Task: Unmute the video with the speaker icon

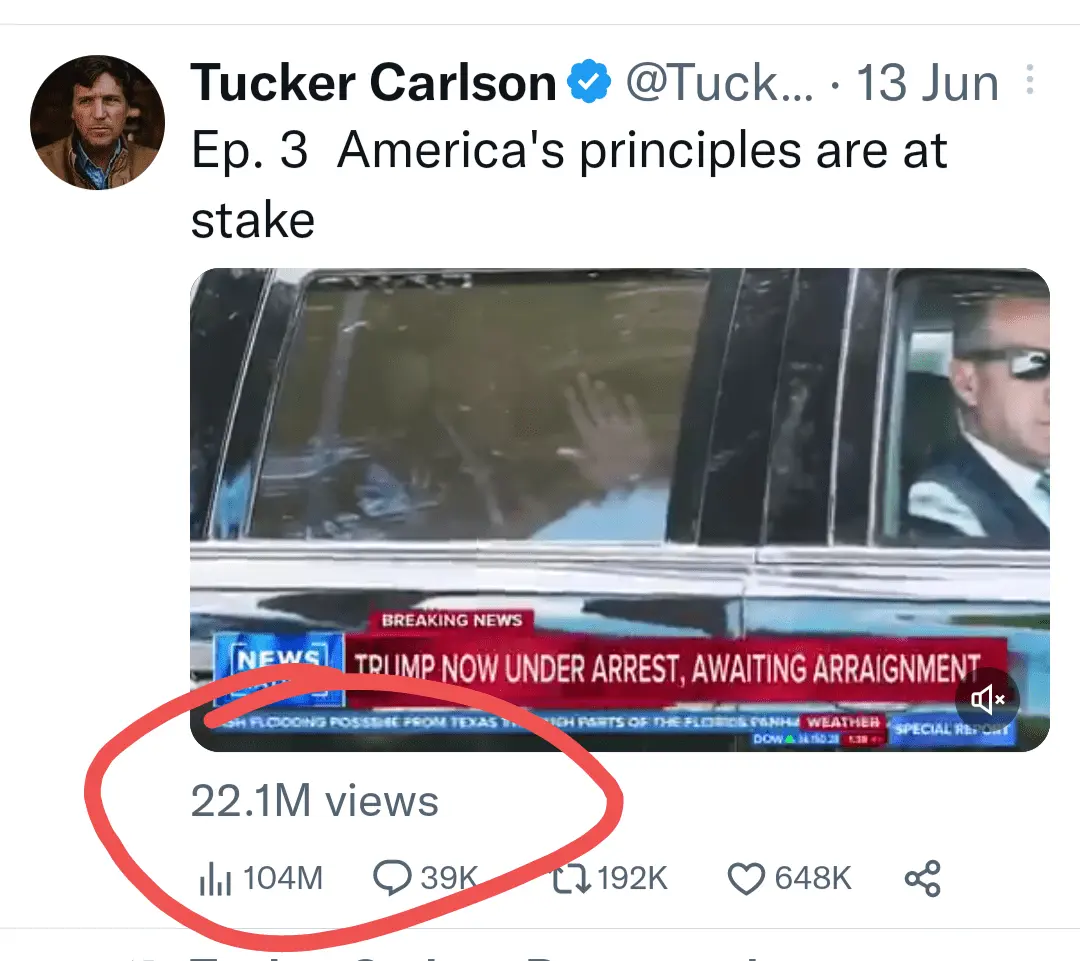Action: pyautogui.click(x=987, y=699)
